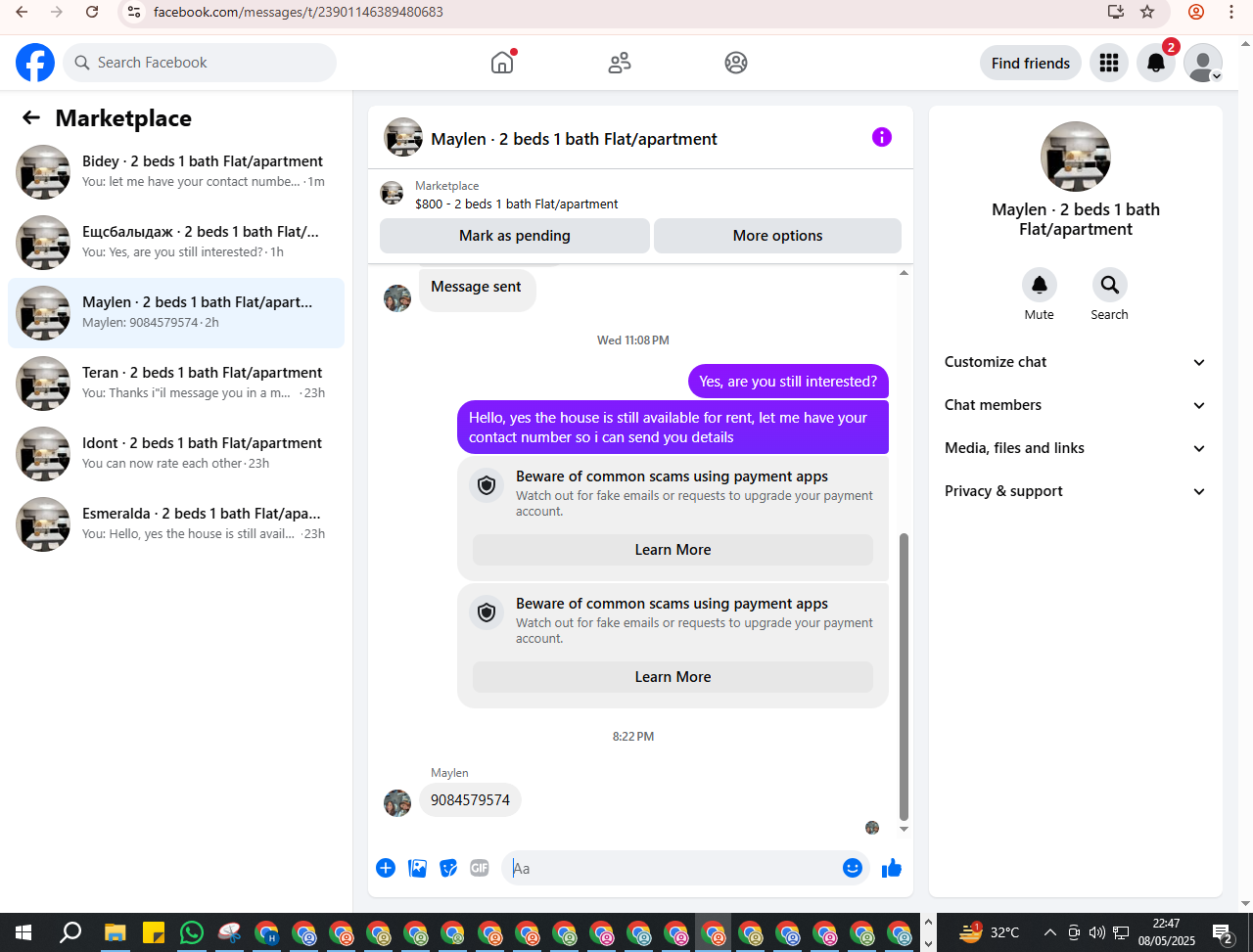Attach a photo using the image icon

[x=417, y=868]
